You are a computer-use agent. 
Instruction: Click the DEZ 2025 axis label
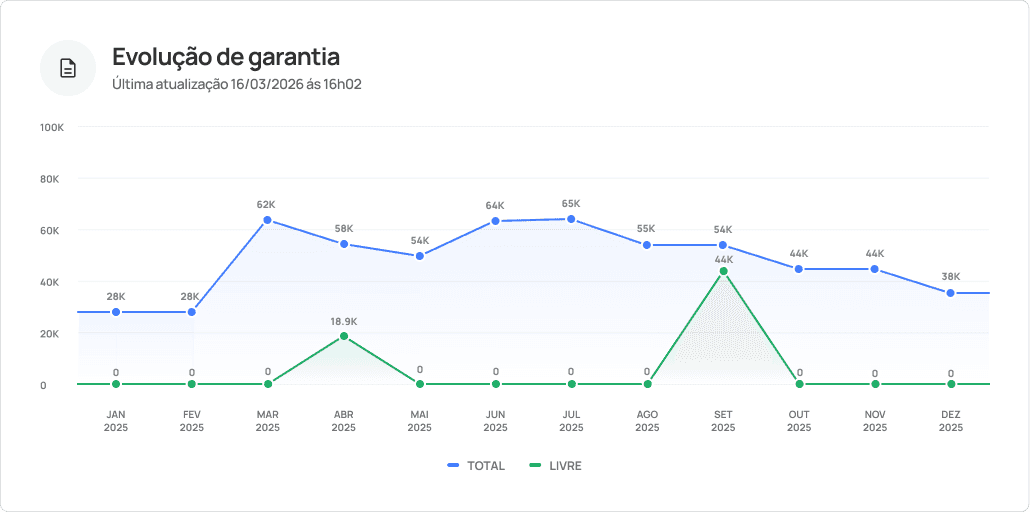(x=951, y=421)
